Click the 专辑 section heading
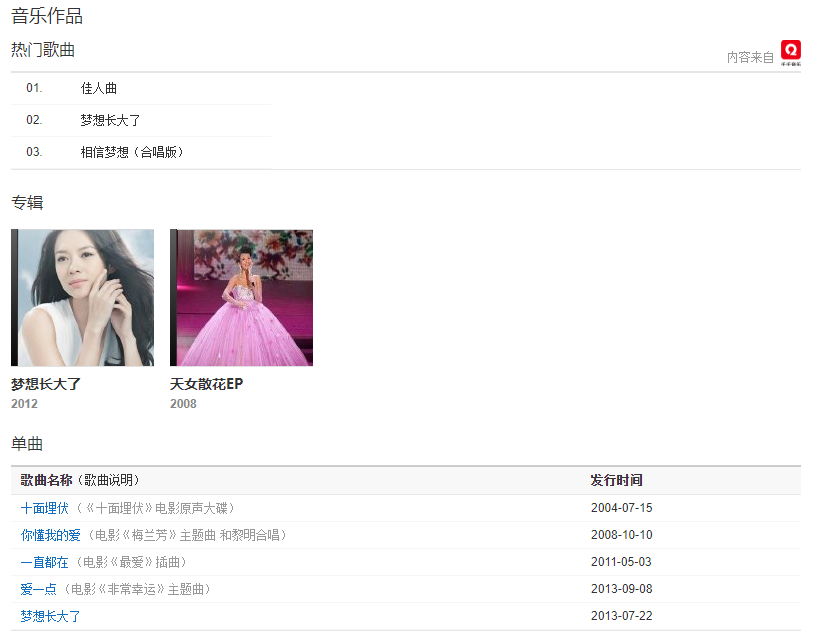Screen dimensions: 822x642 [27, 202]
